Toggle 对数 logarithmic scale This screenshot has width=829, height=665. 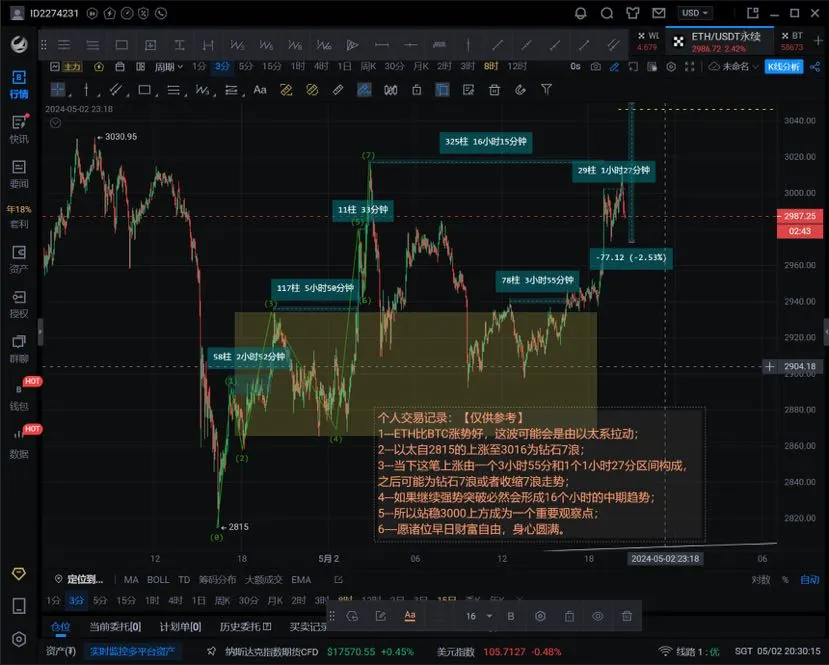760,580
